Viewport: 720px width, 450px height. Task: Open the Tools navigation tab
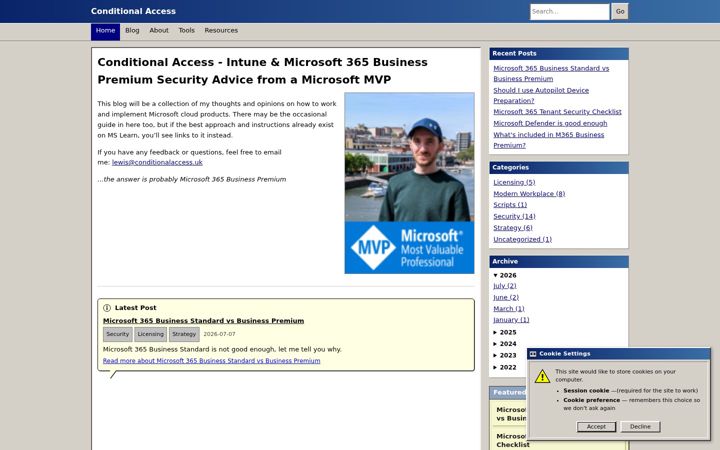[186, 31]
